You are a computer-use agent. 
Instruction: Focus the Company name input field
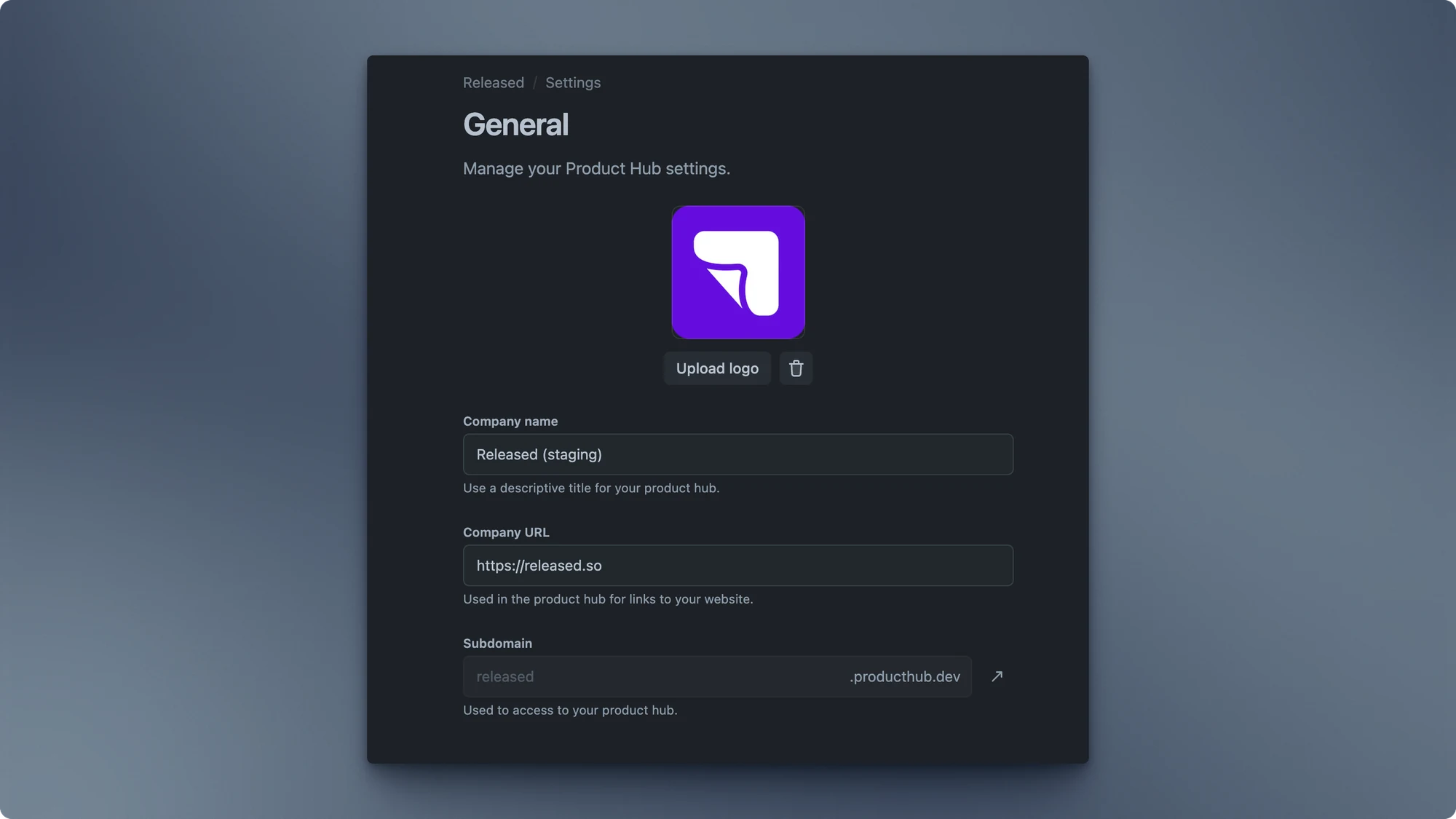[738, 454]
